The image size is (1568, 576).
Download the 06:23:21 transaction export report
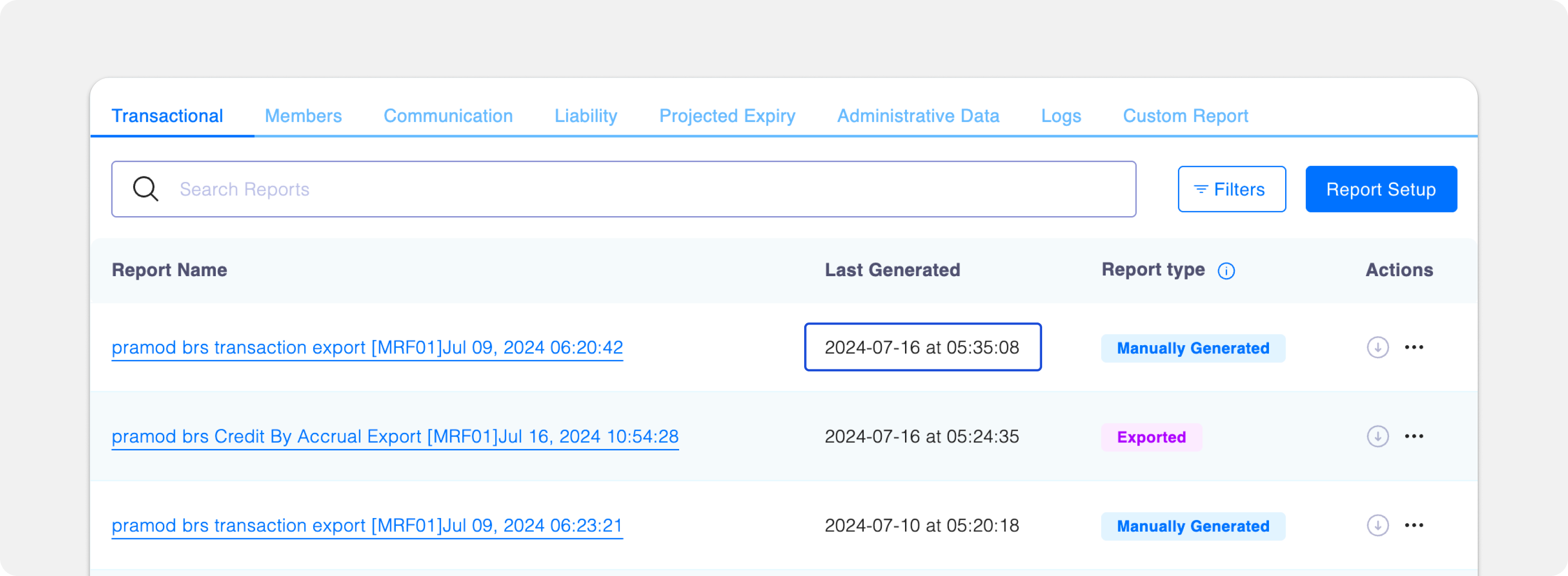click(1377, 525)
